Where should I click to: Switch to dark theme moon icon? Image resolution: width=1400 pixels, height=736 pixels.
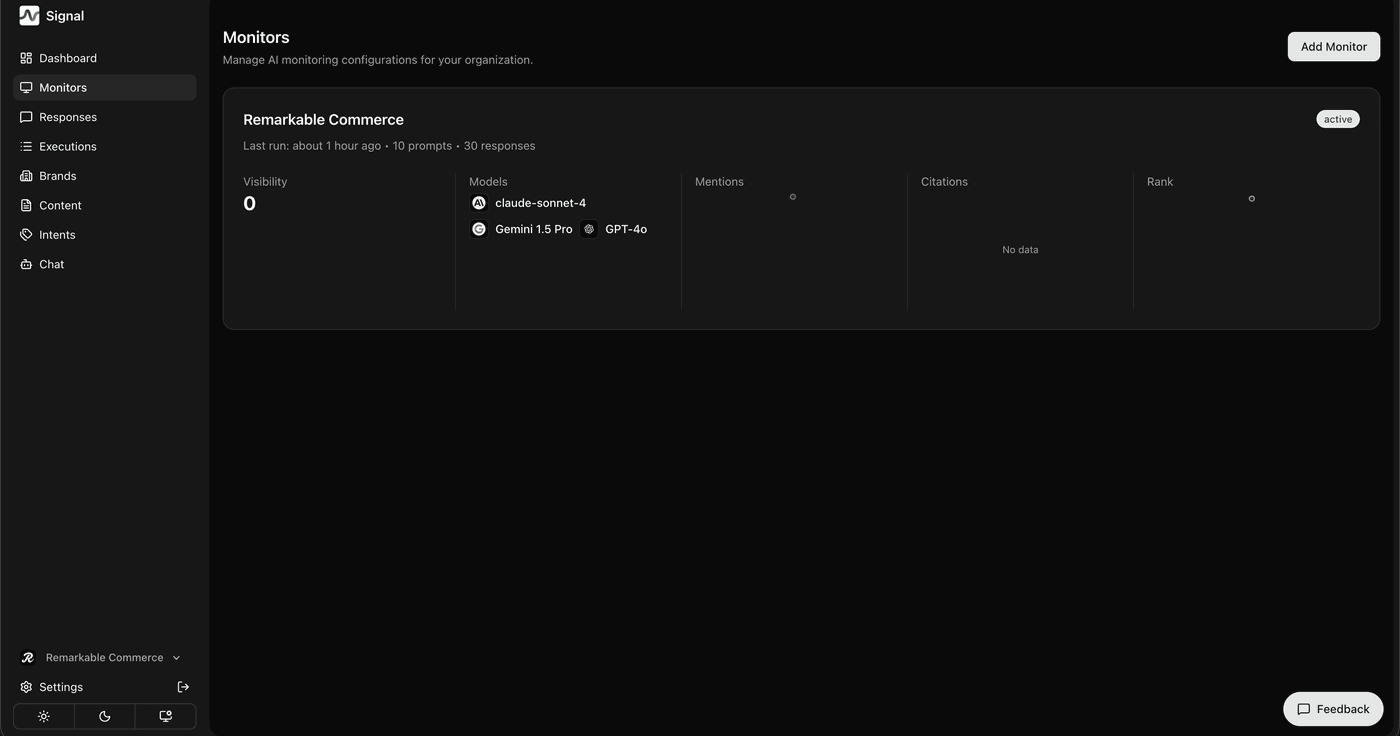point(105,716)
